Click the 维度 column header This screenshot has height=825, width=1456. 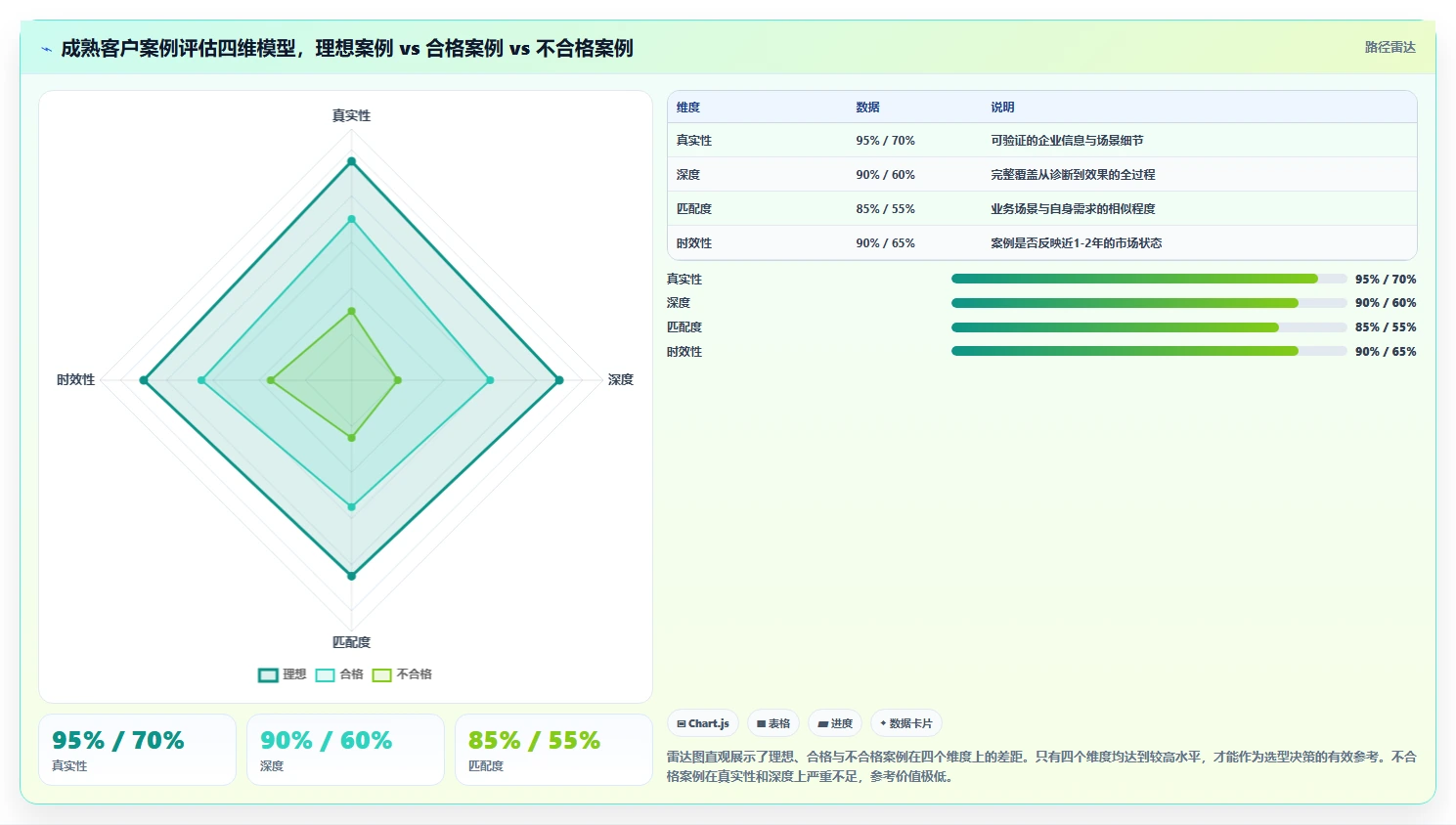[688, 108]
